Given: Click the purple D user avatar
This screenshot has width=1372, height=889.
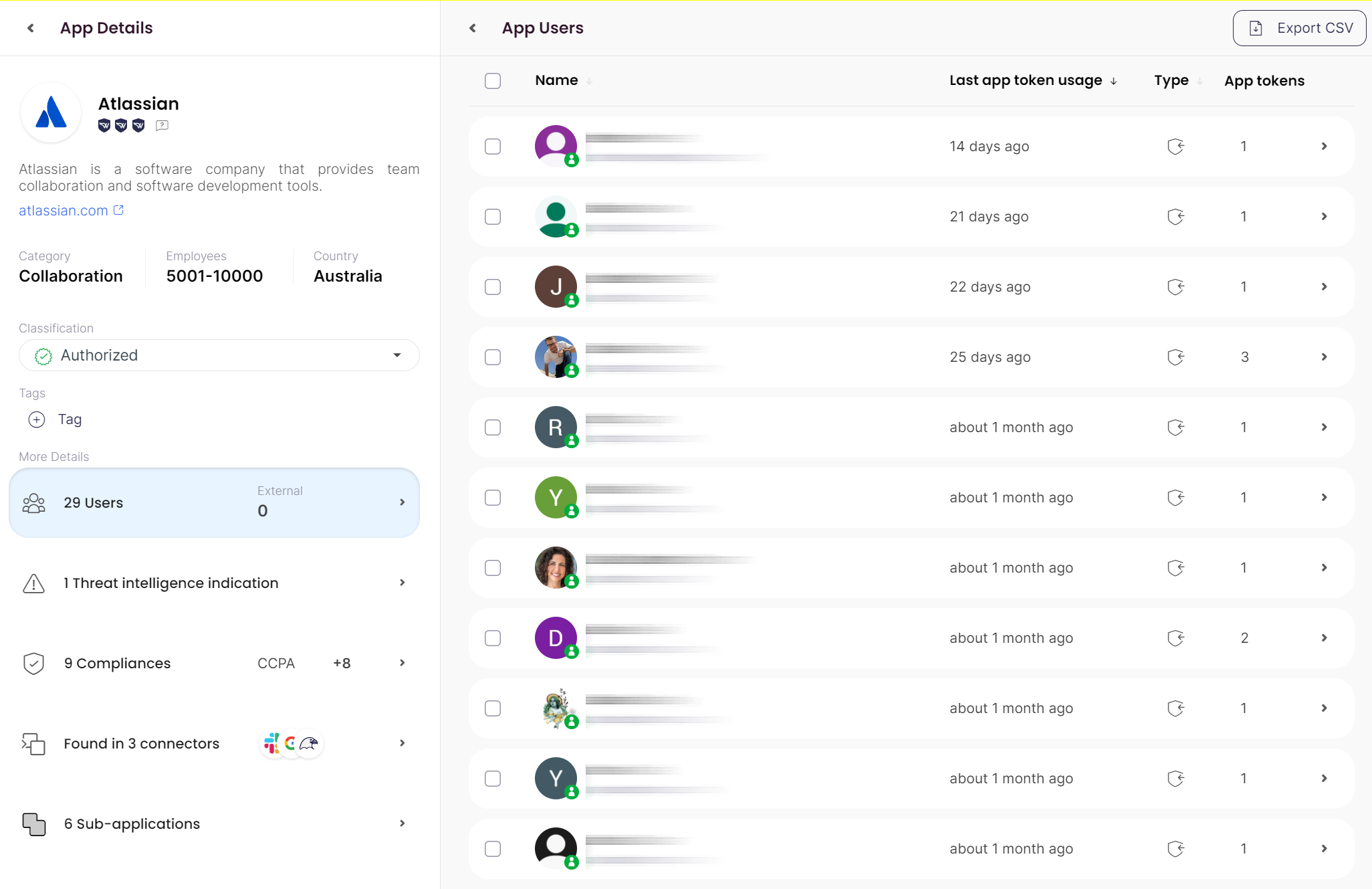Looking at the screenshot, I should [x=556, y=638].
